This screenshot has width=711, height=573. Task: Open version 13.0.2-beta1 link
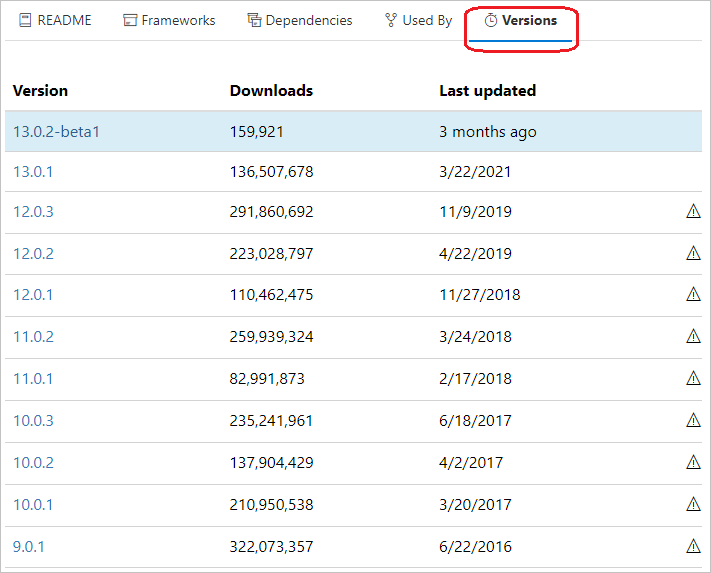point(56,131)
